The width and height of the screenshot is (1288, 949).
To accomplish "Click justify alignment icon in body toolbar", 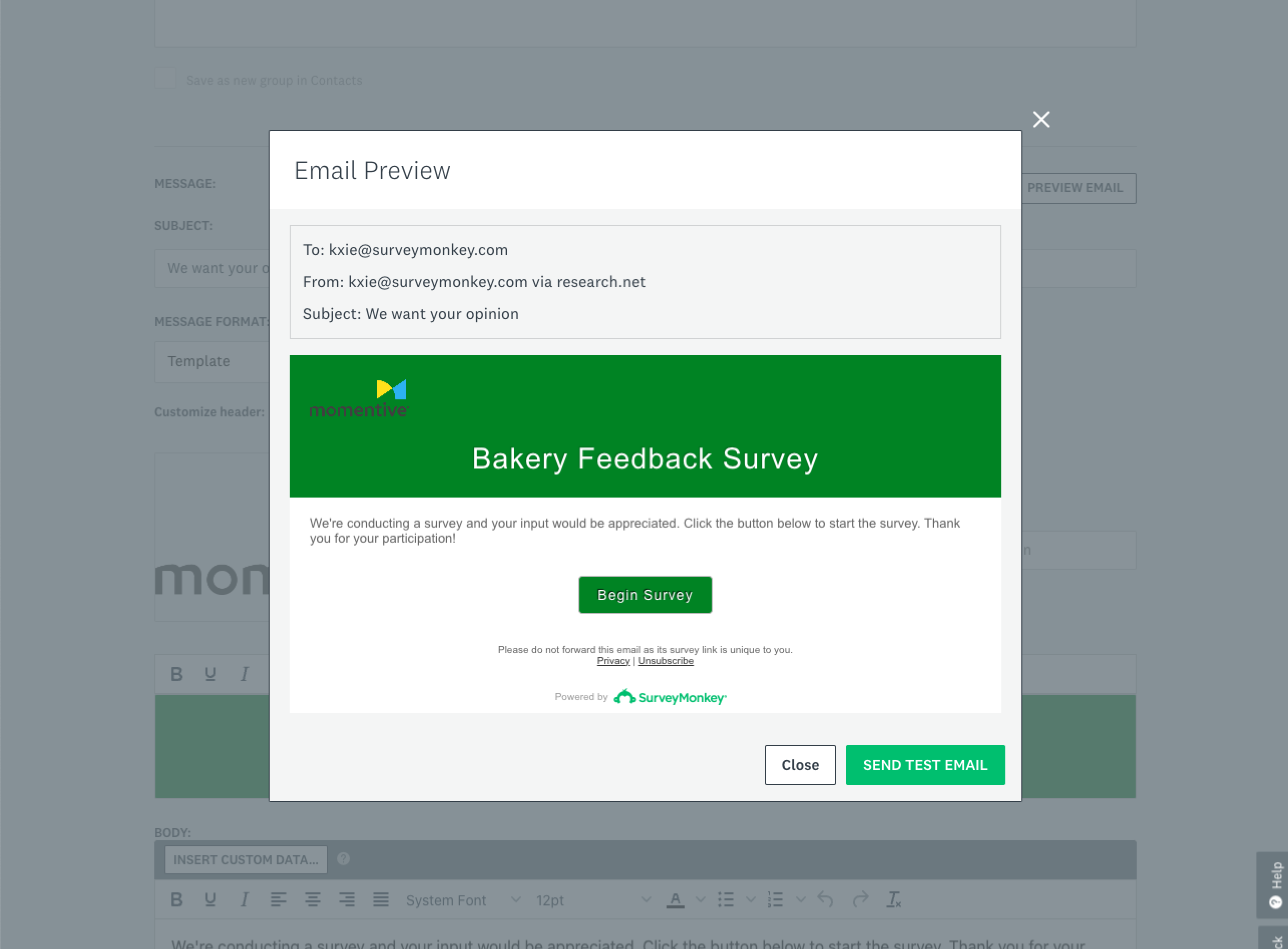I will 380,899.
